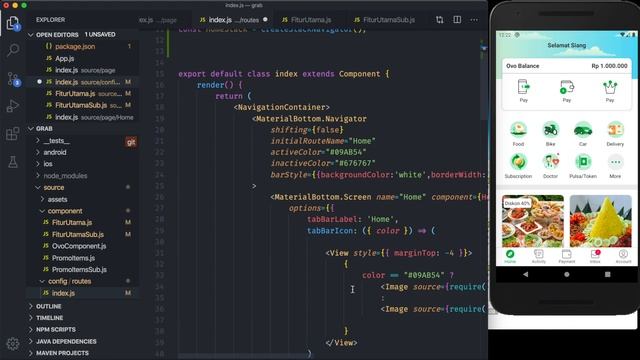The image size is (640, 360).
Task: Open the editor More Actions ellipsis
Action: [x=474, y=20]
